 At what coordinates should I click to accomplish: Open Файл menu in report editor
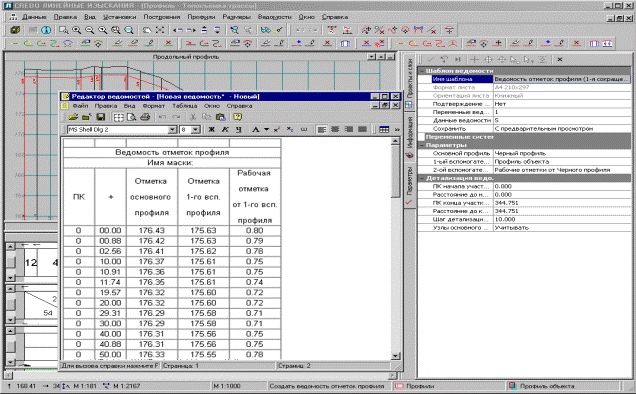click(x=80, y=106)
